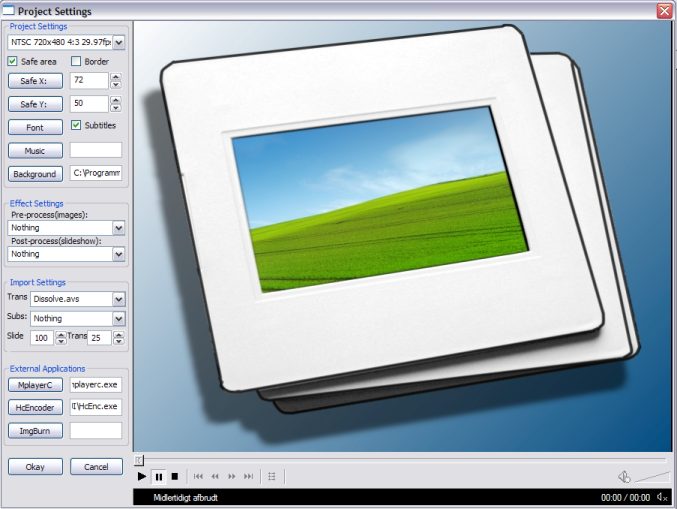Decrease the Slide duration value

(x=61, y=341)
